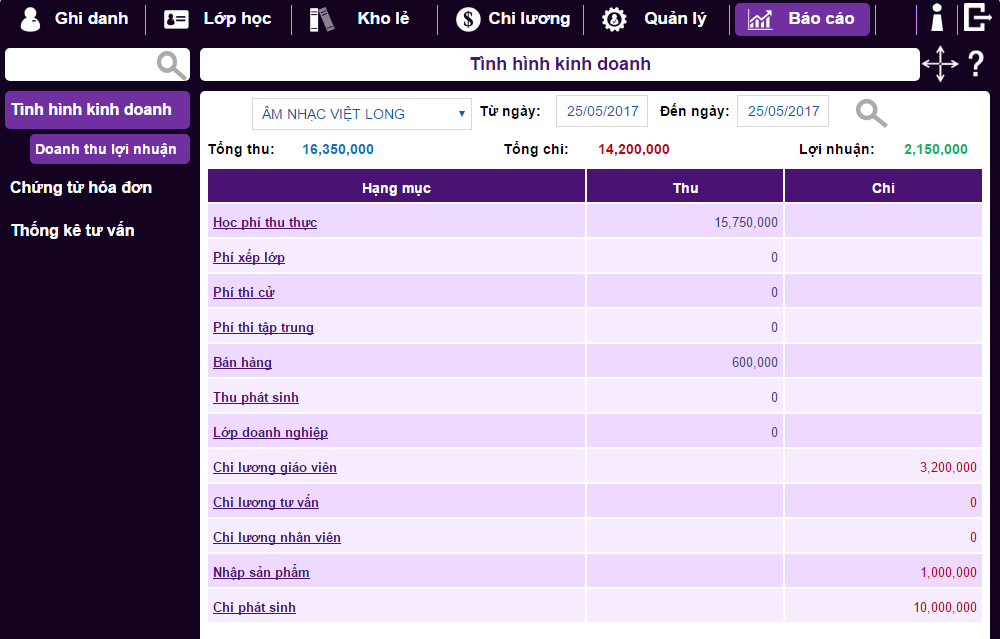Follow the Chi lương giáo viên link
1000x639 pixels.
coord(275,467)
